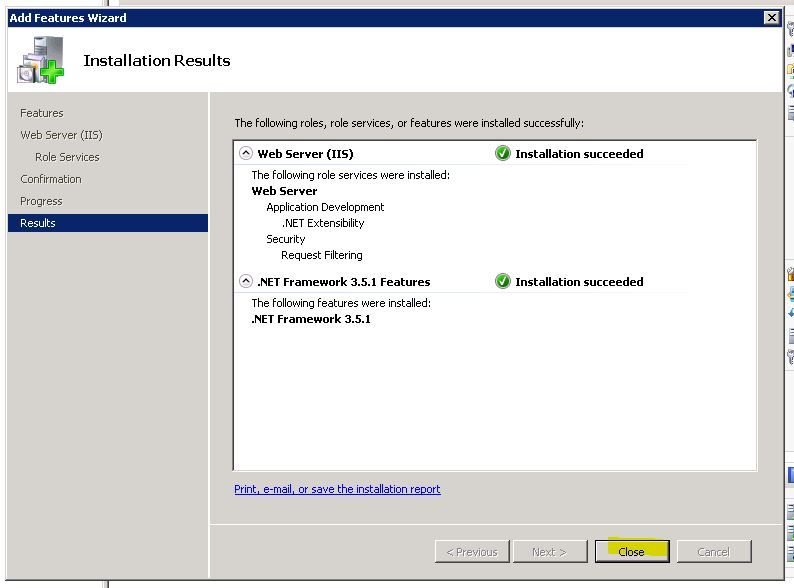The height and width of the screenshot is (588, 794).
Task: Select the Confirmation step in sidebar
Action: (x=51, y=179)
